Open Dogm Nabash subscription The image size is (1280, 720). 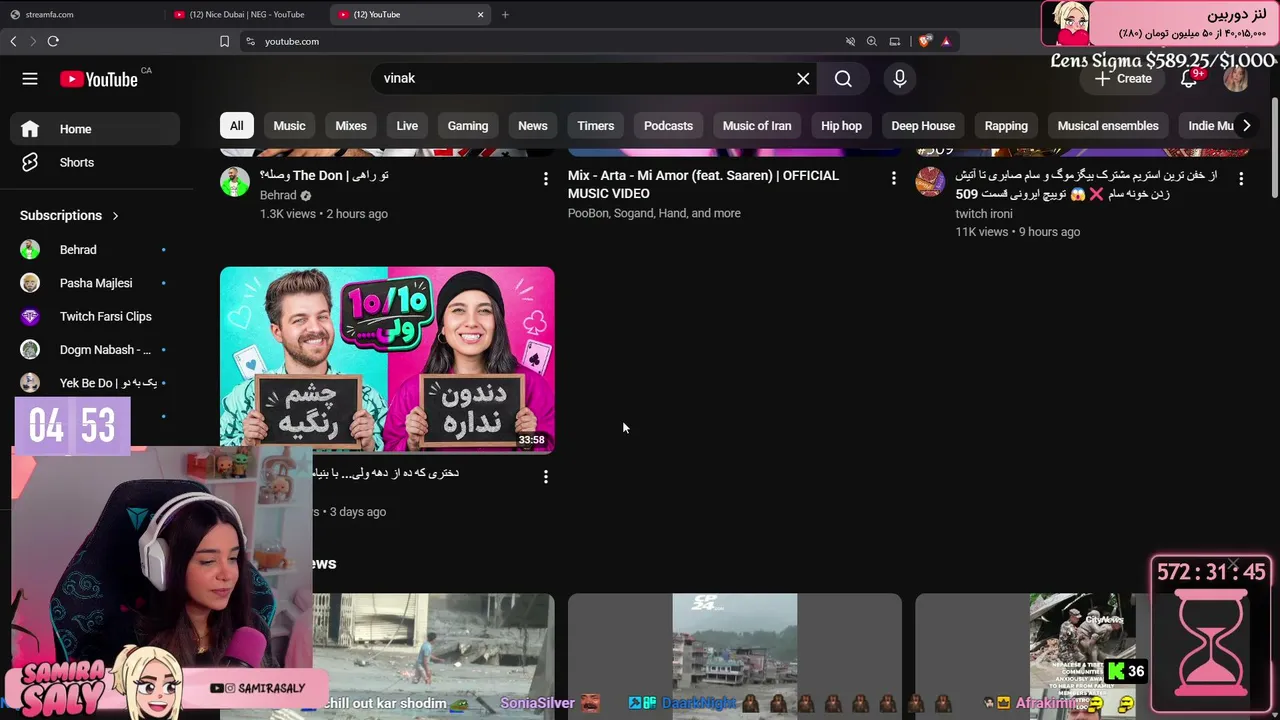pyautogui.click(x=95, y=350)
